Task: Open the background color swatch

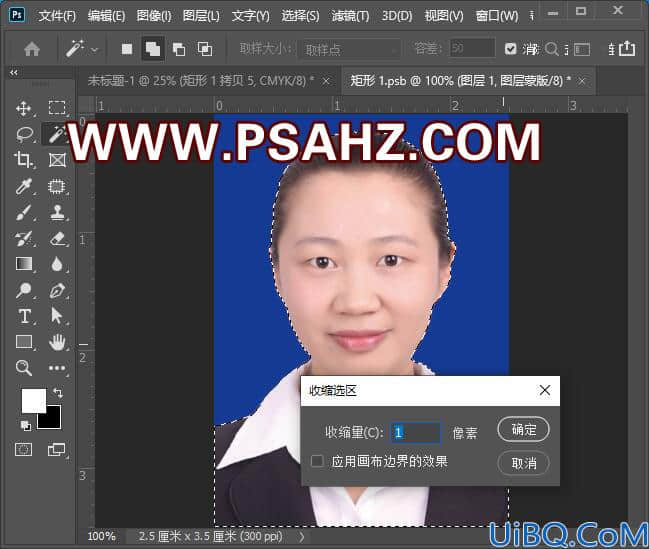Action: click(53, 420)
